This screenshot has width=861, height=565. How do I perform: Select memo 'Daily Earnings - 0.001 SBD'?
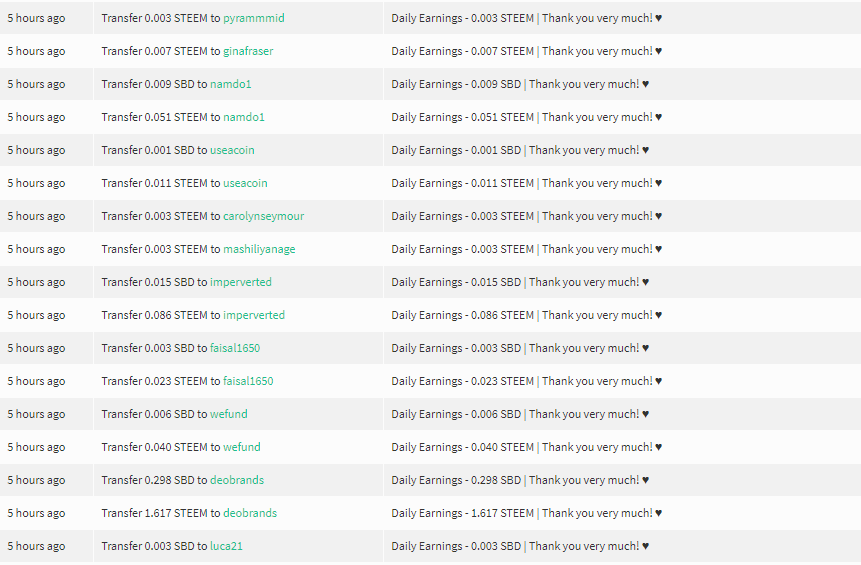pyautogui.click(x=456, y=150)
